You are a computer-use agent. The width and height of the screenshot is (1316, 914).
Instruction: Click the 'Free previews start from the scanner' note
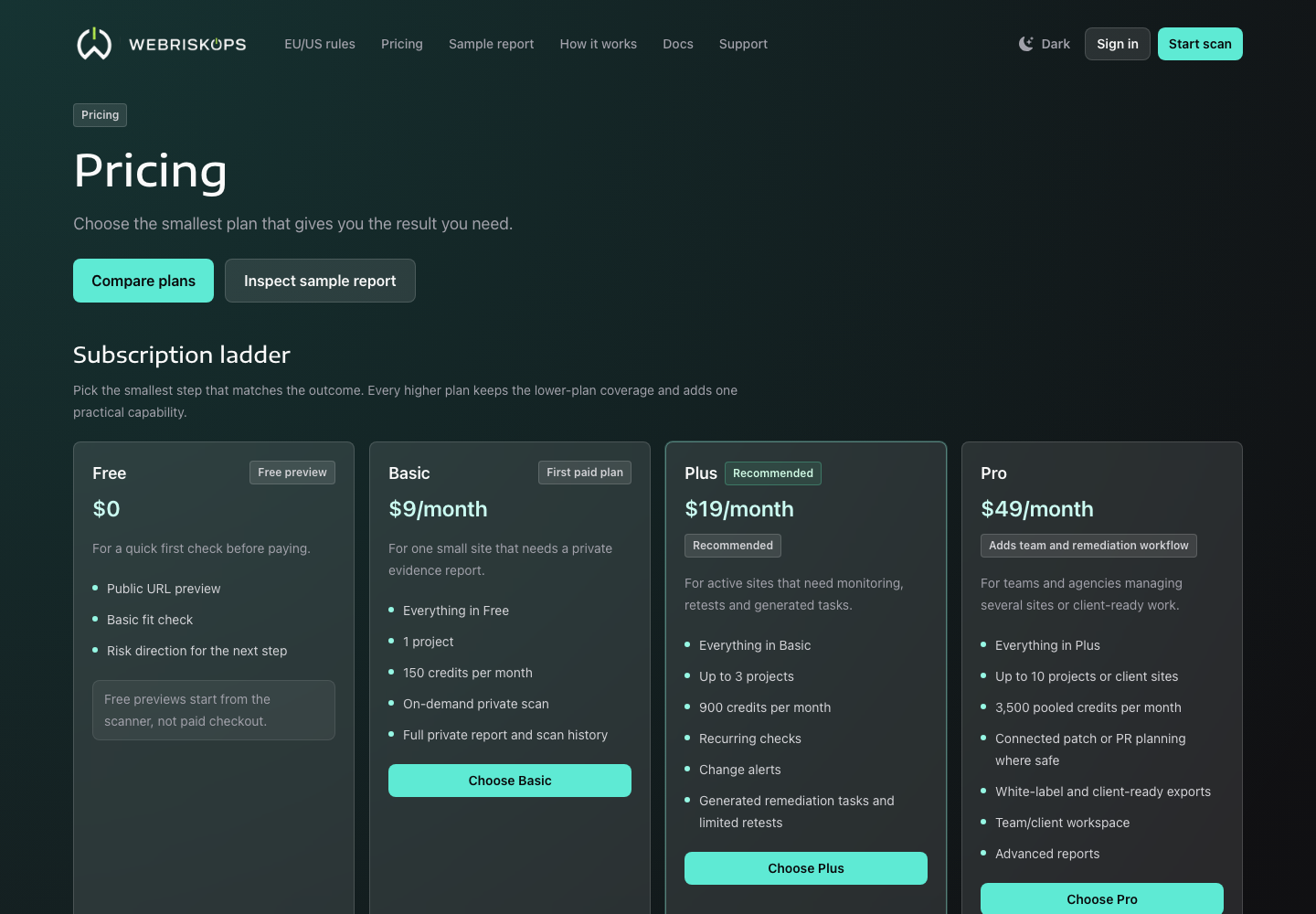point(214,710)
